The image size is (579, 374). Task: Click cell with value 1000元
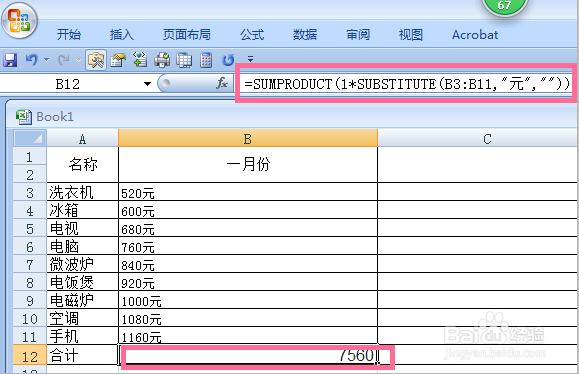pyautogui.click(x=248, y=300)
